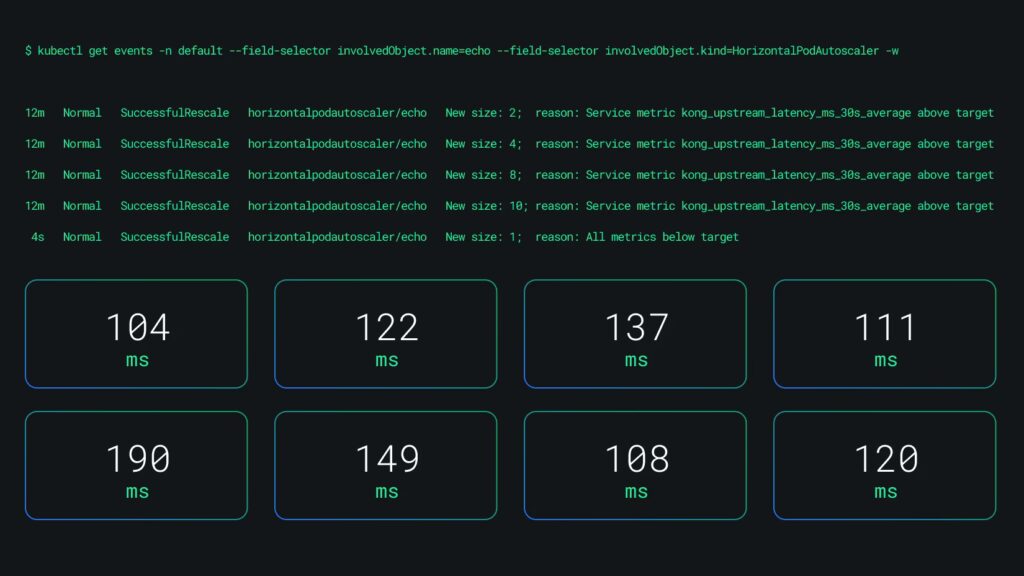
Task: Click the "4s" event timestamp
Action: point(37,237)
